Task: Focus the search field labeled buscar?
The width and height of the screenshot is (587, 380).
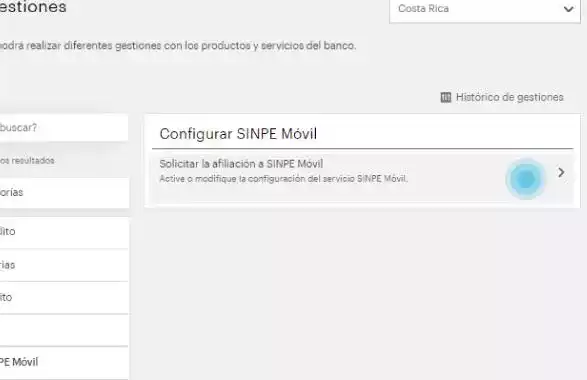Action: point(64,128)
